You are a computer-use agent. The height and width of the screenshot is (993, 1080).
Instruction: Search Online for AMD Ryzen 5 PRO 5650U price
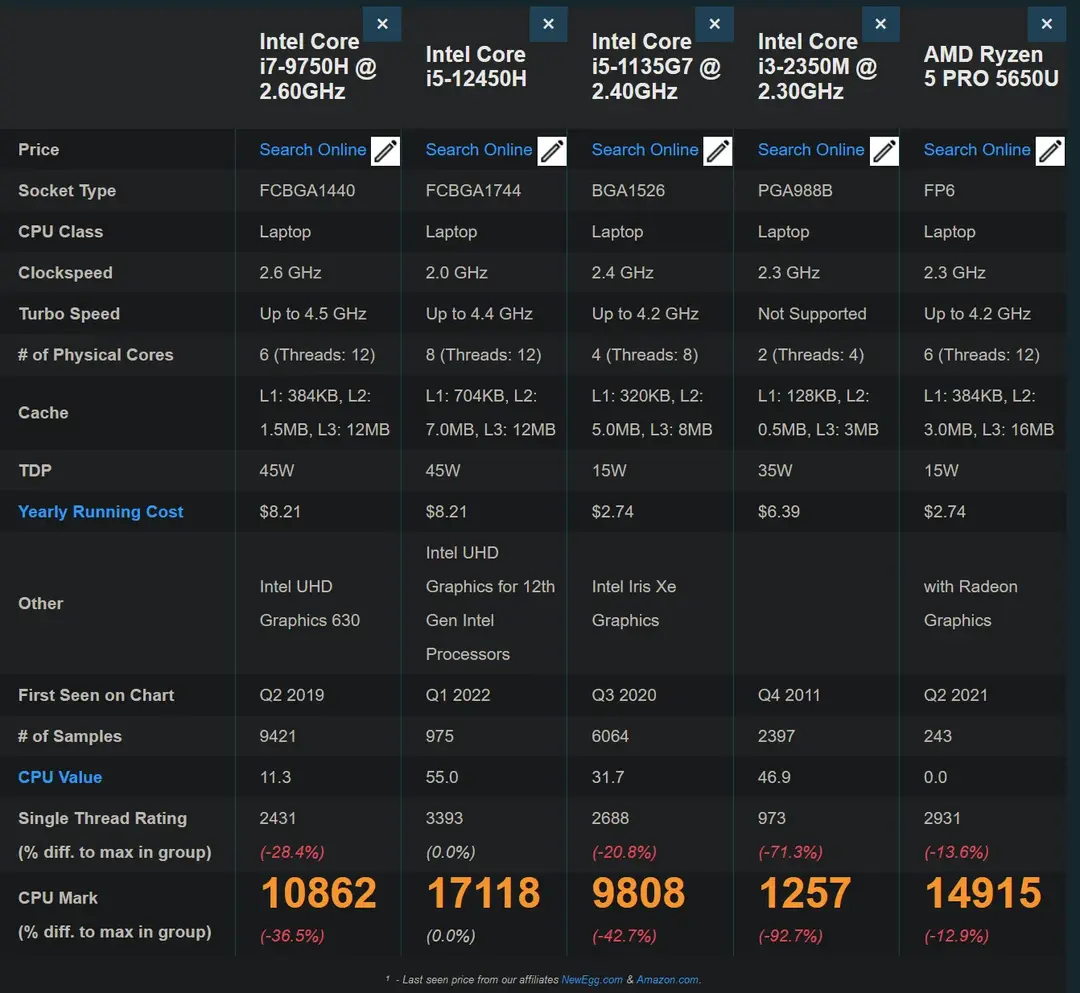(977, 149)
